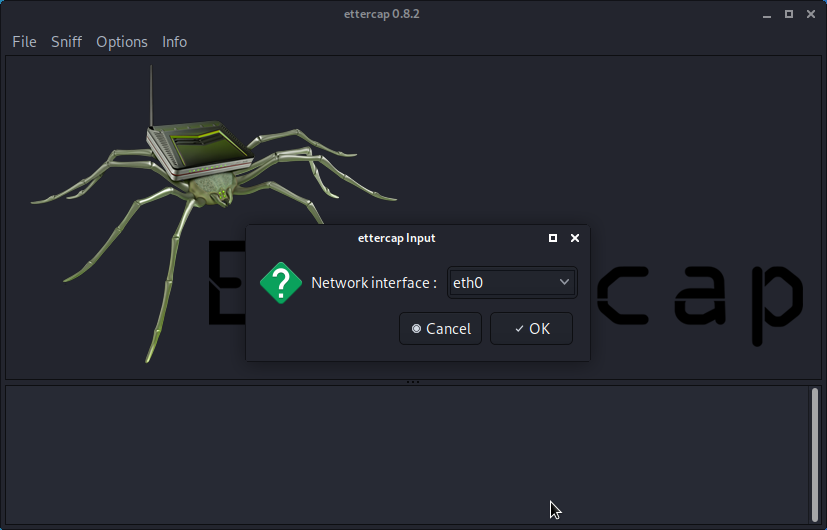The height and width of the screenshot is (530, 827).
Task: Maximize the ettercap Input dialog
Action: [x=553, y=238]
